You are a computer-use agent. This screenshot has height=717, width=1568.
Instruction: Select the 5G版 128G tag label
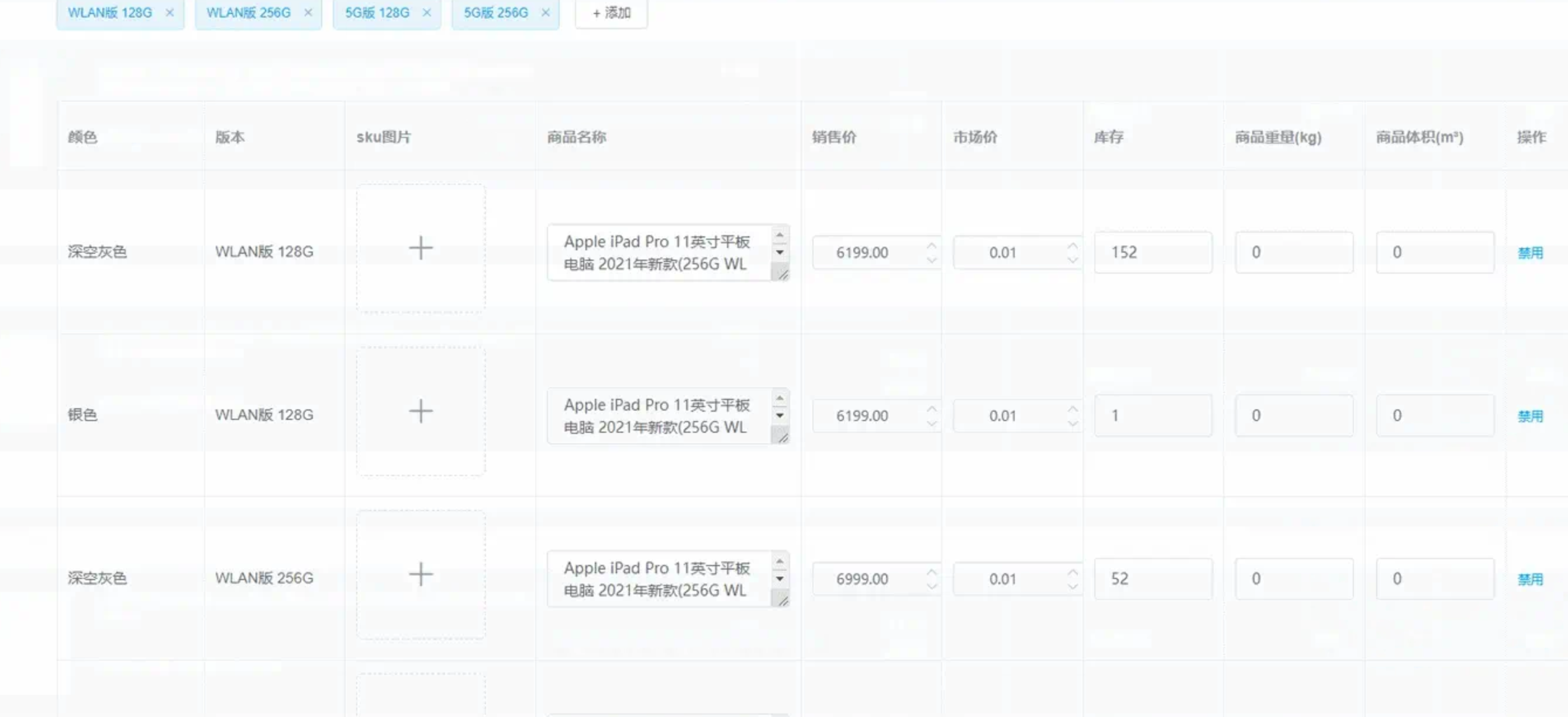[377, 12]
